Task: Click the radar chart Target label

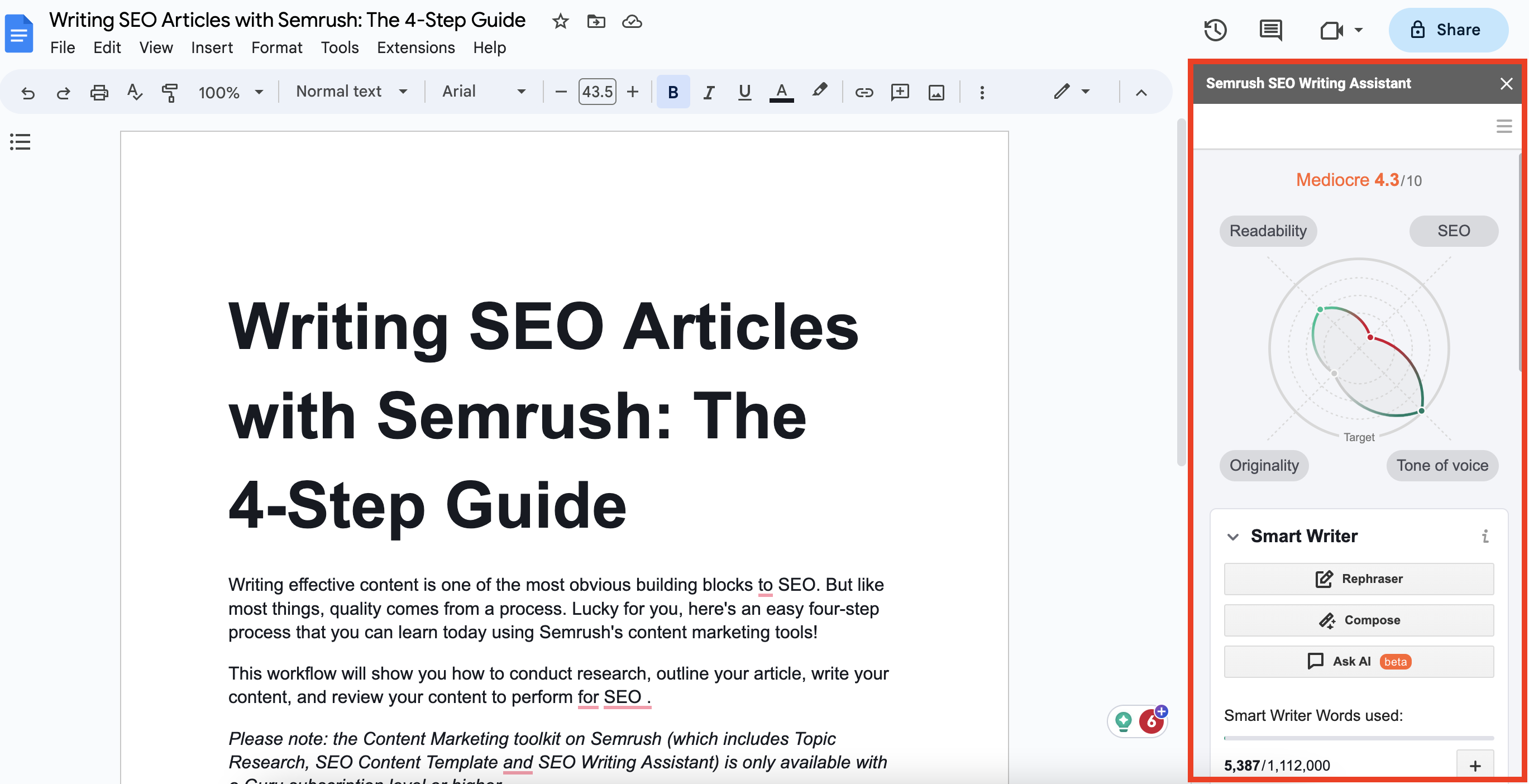Action: click(1359, 437)
